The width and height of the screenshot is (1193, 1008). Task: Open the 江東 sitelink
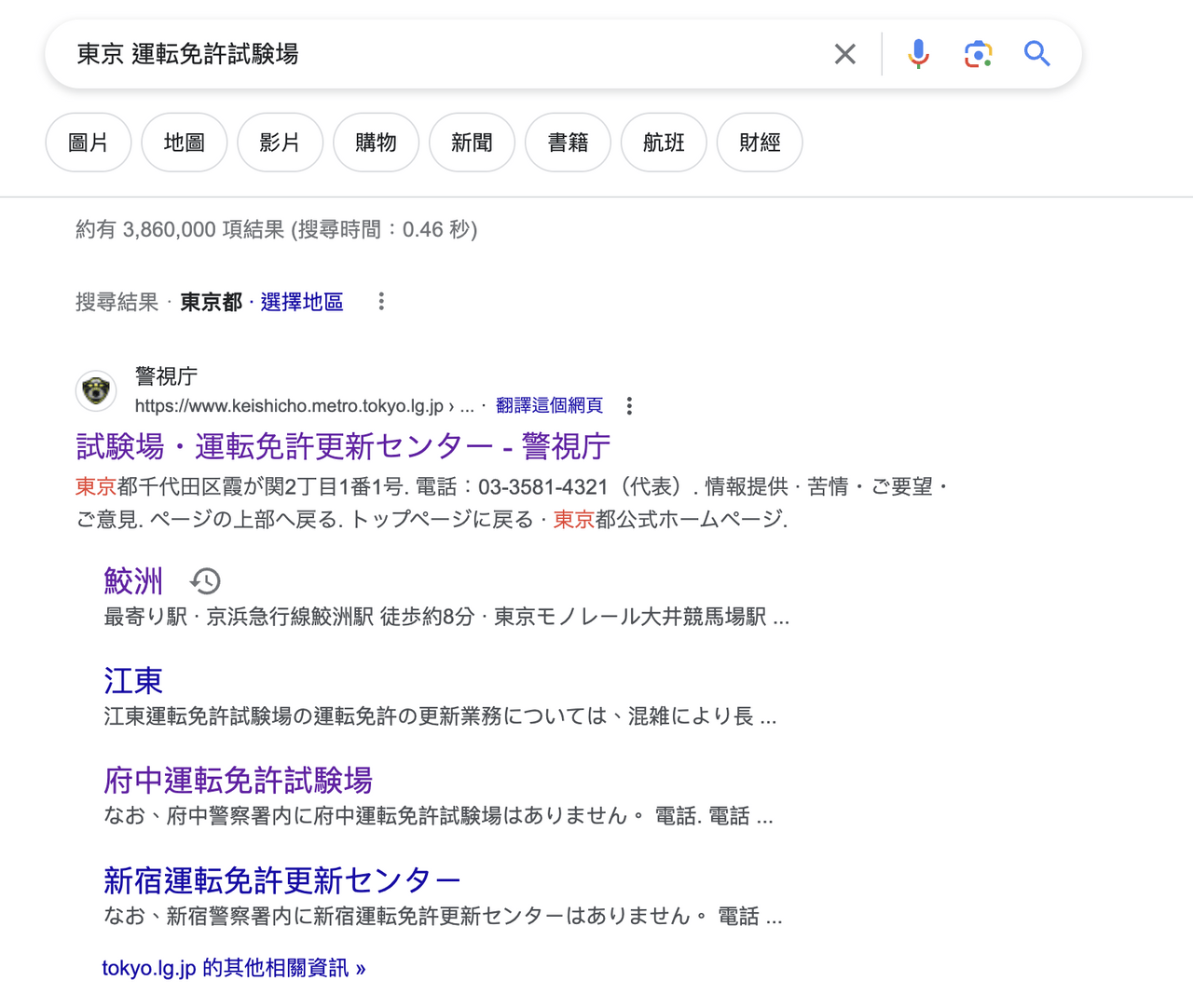point(133,681)
